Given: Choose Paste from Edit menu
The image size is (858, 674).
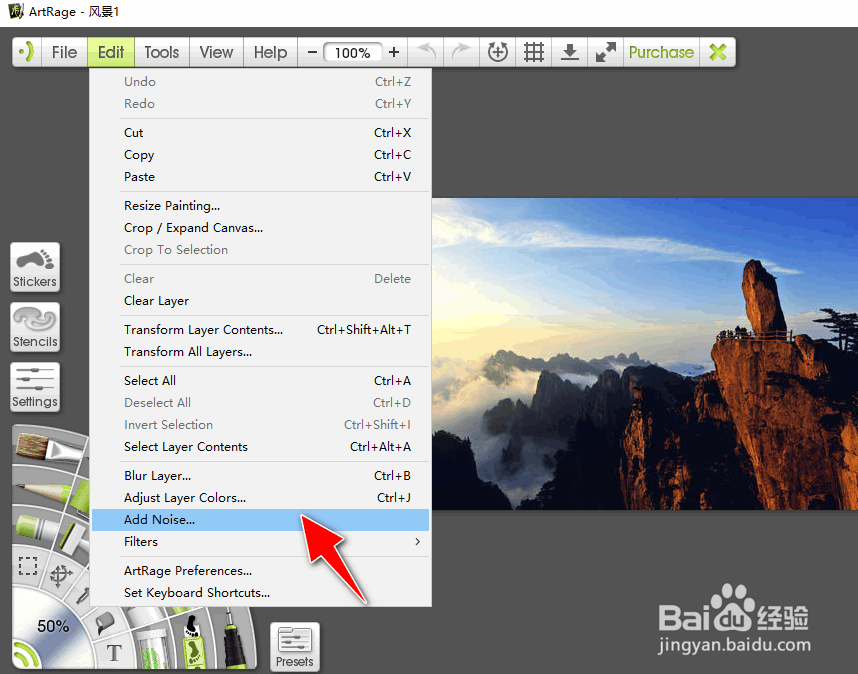Looking at the screenshot, I should pos(260,177).
